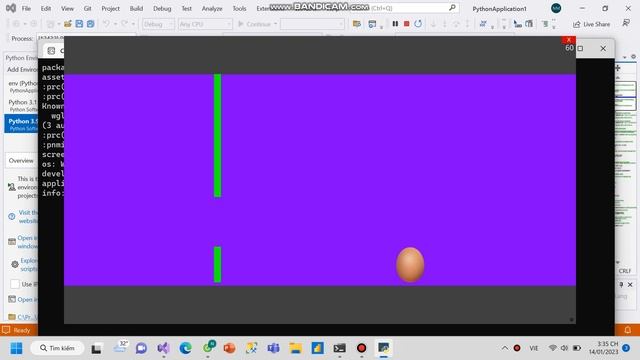Open Microsoft Teams from the taskbar

[273, 348]
